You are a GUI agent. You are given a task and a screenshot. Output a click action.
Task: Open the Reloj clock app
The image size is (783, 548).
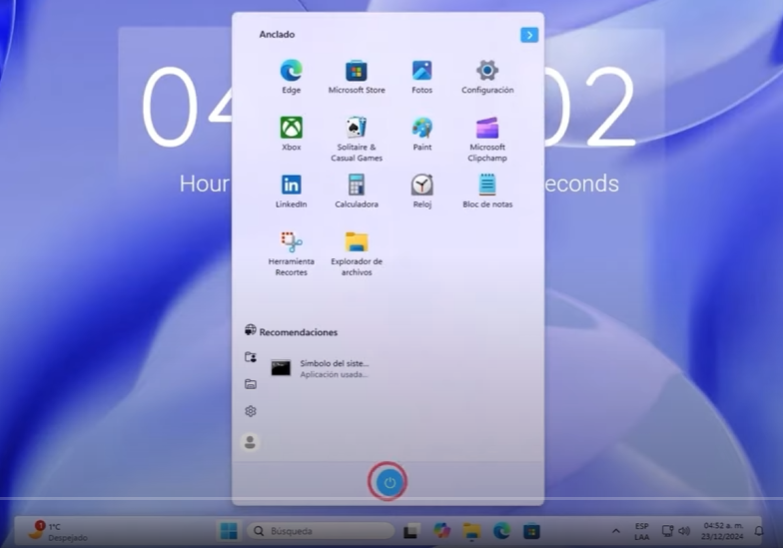(422, 191)
